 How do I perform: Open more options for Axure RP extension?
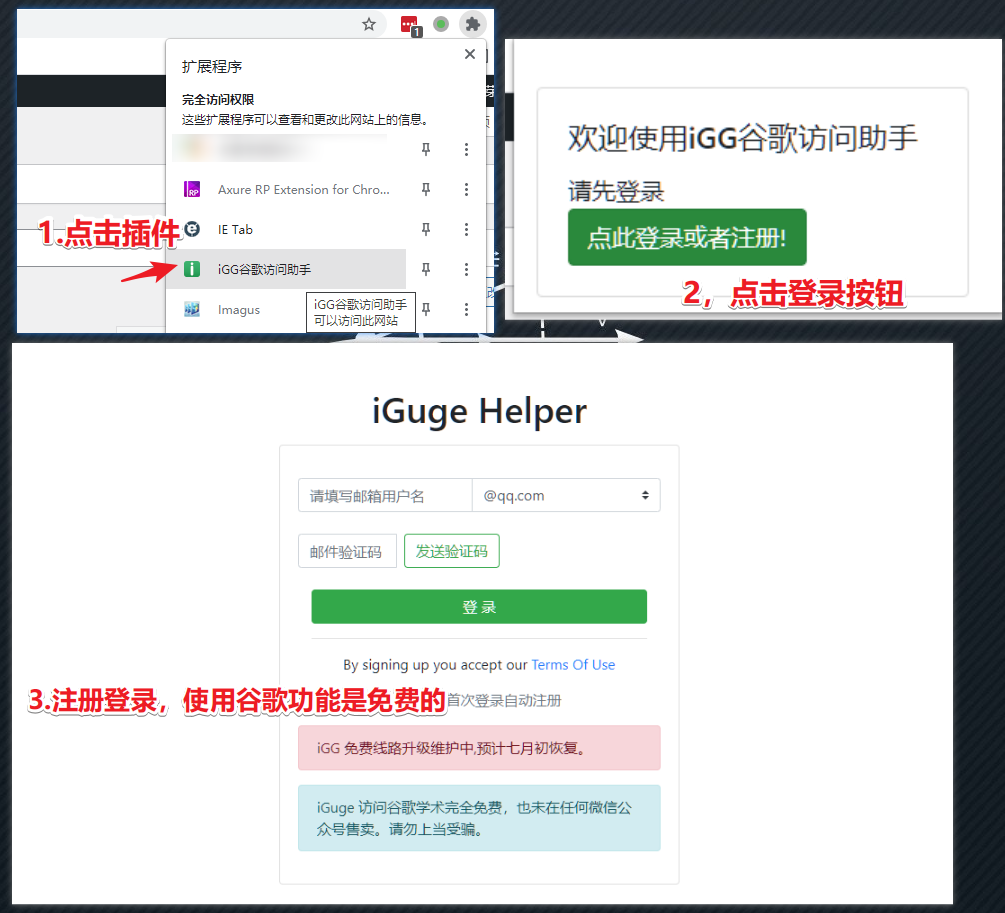(466, 189)
